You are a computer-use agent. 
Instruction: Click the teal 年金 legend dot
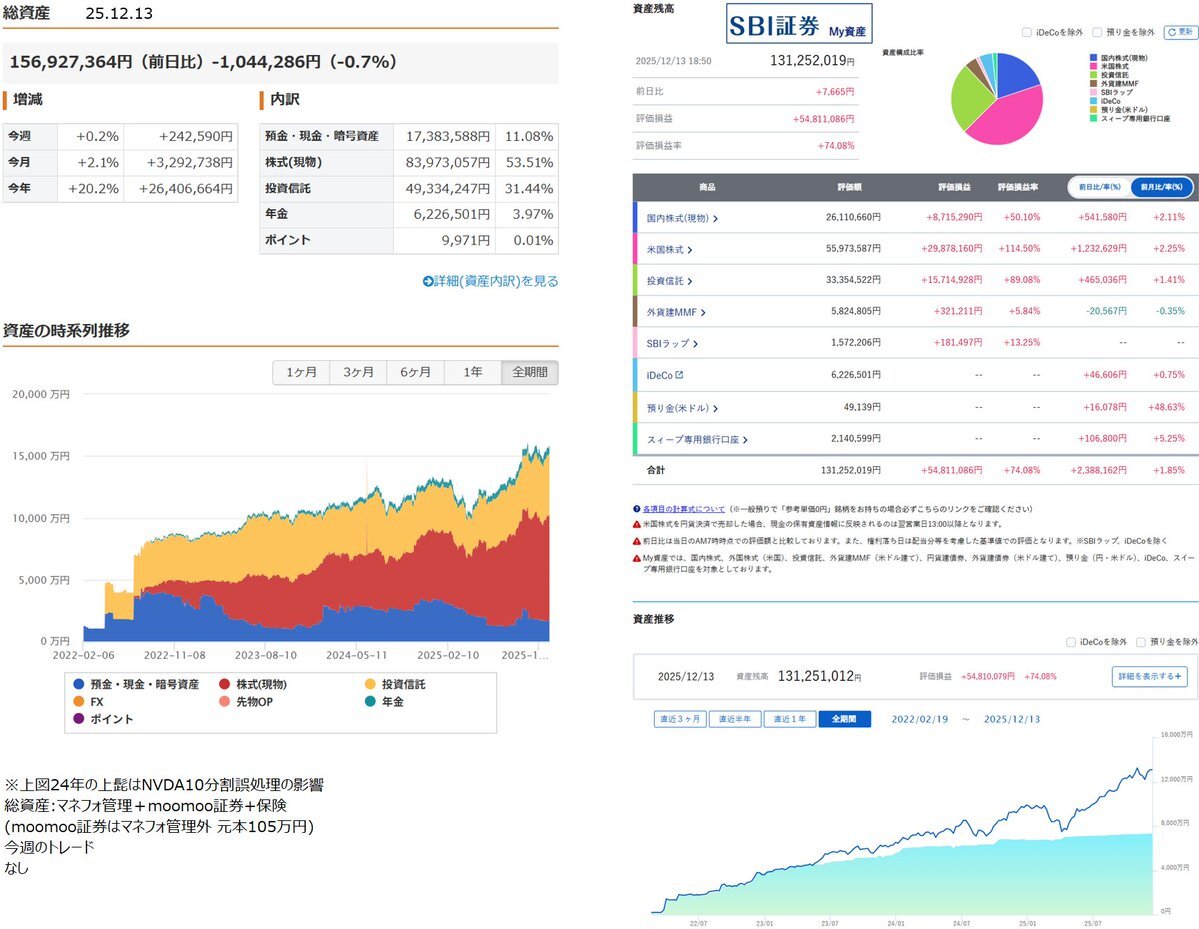pyautogui.click(x=370, y=701)
